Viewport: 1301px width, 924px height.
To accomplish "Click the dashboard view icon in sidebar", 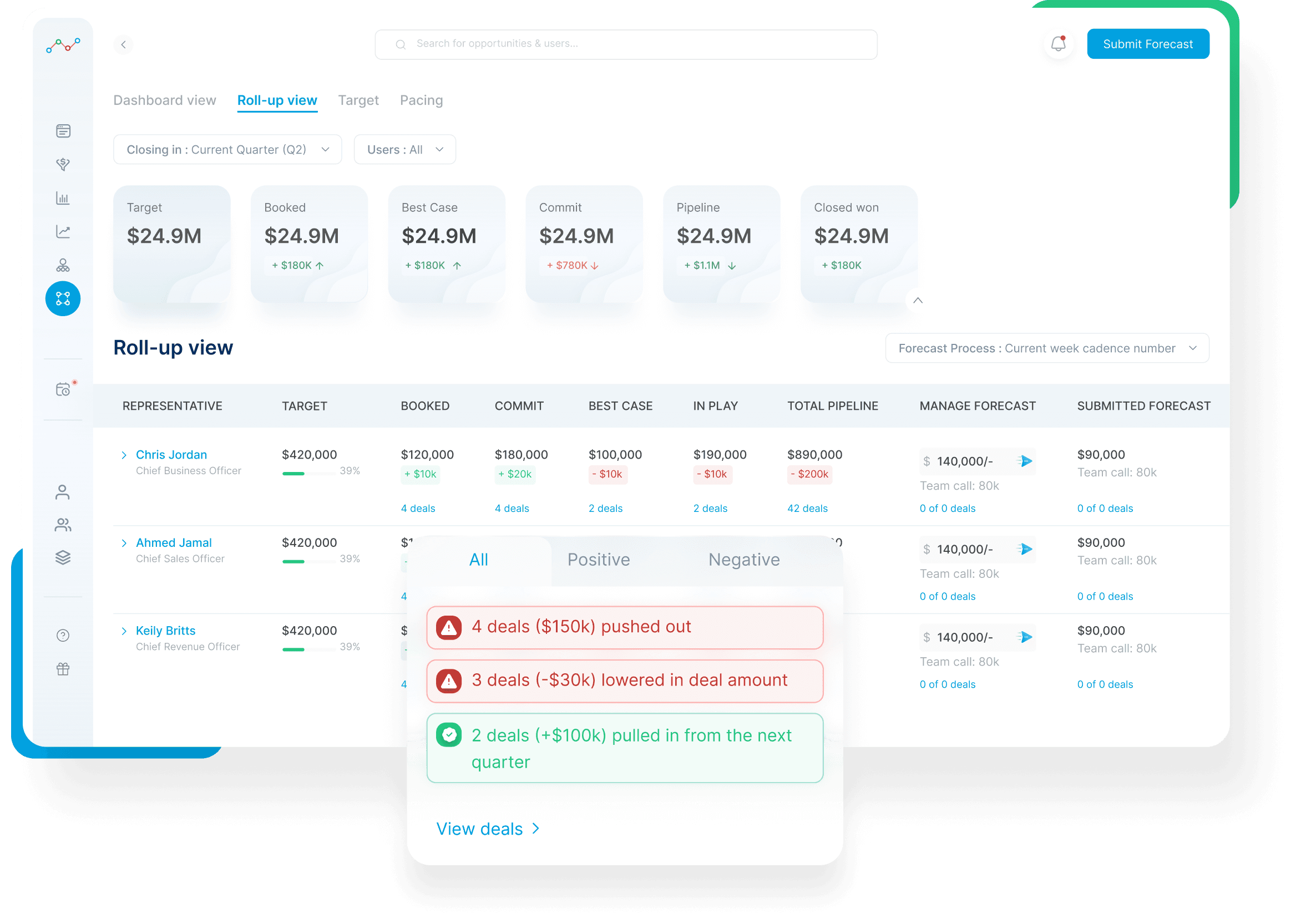I will tap(63, 130).
